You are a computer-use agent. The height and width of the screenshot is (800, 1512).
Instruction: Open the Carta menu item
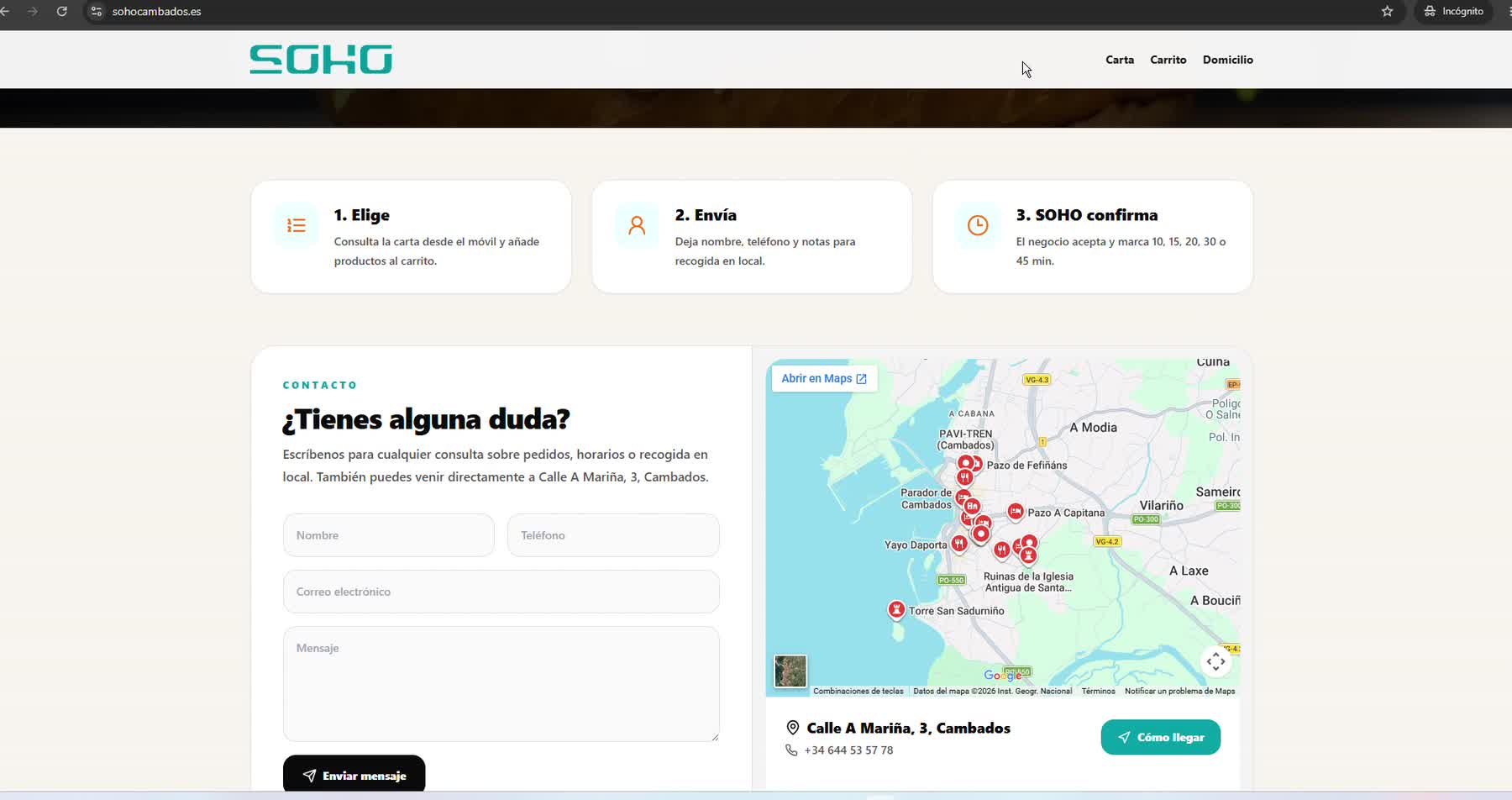pos(1120,60)
